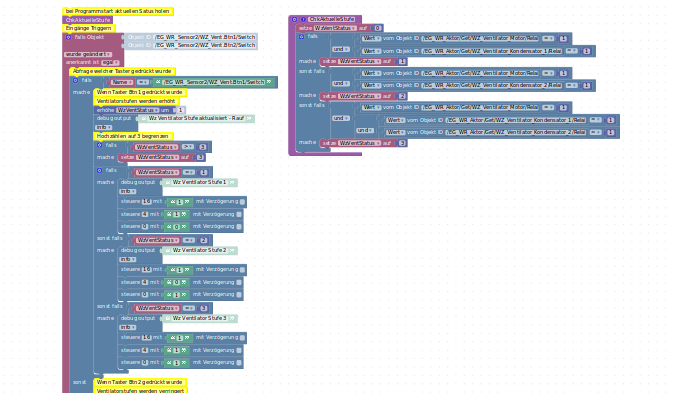Click the ChkAktuelleStufe function call block
This screenshot has width=673, height=393.
coord(88,20)
